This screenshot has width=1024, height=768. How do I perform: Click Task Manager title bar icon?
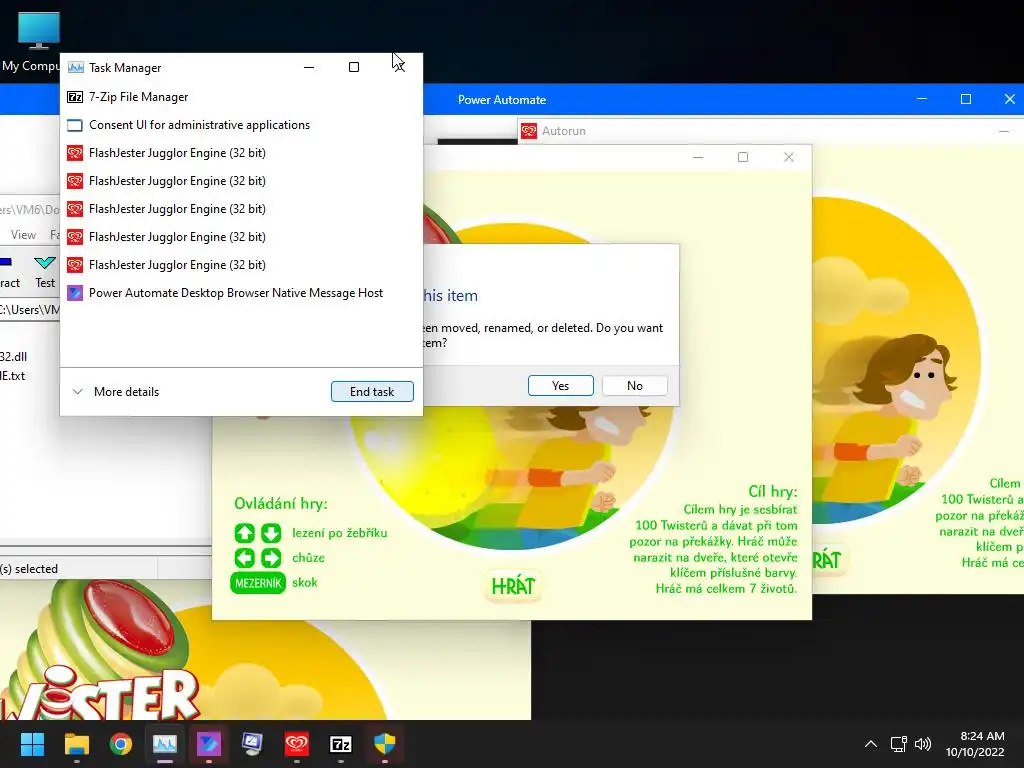coord(76,67)
